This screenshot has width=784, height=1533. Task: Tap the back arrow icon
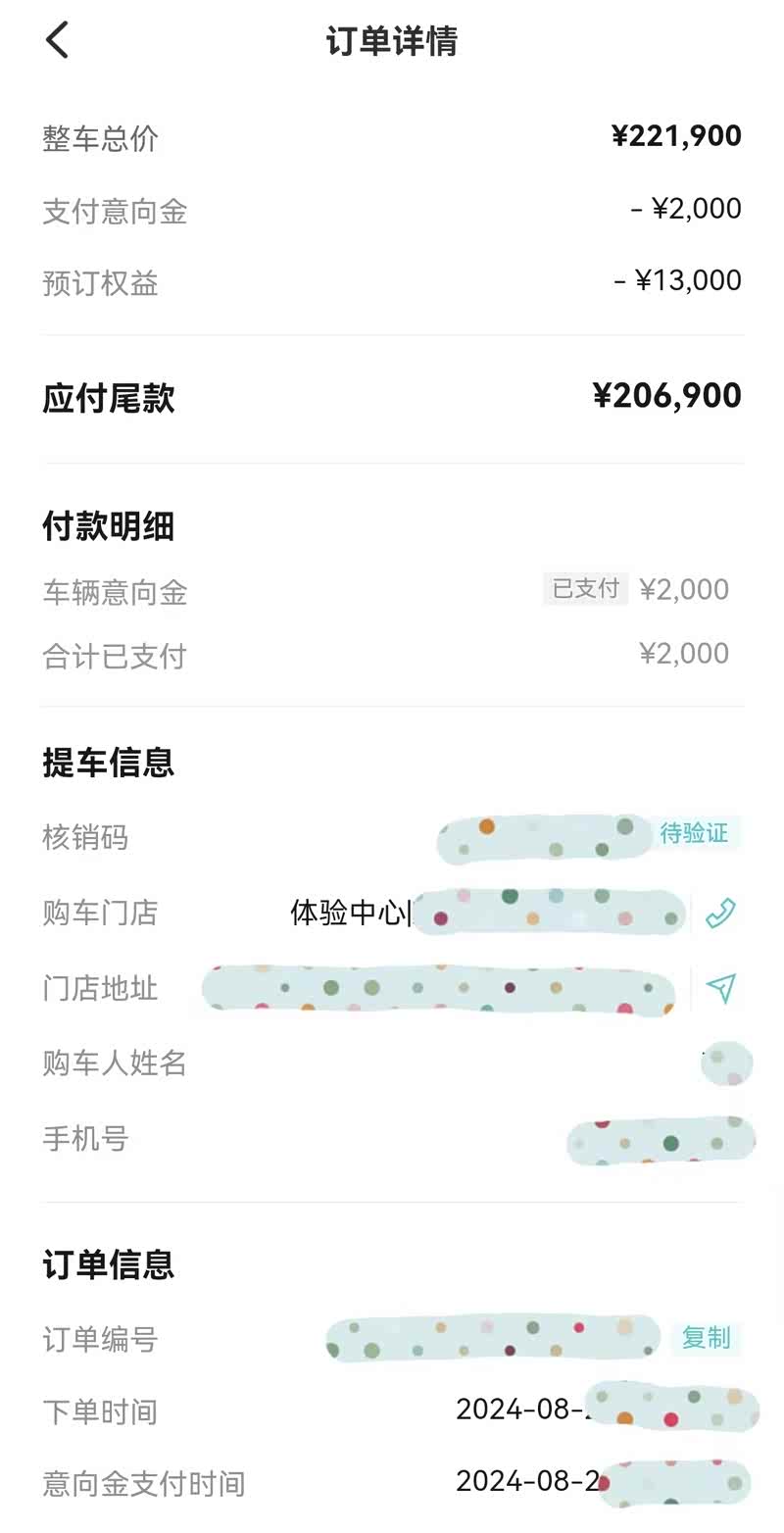click(x=58, y=40)
